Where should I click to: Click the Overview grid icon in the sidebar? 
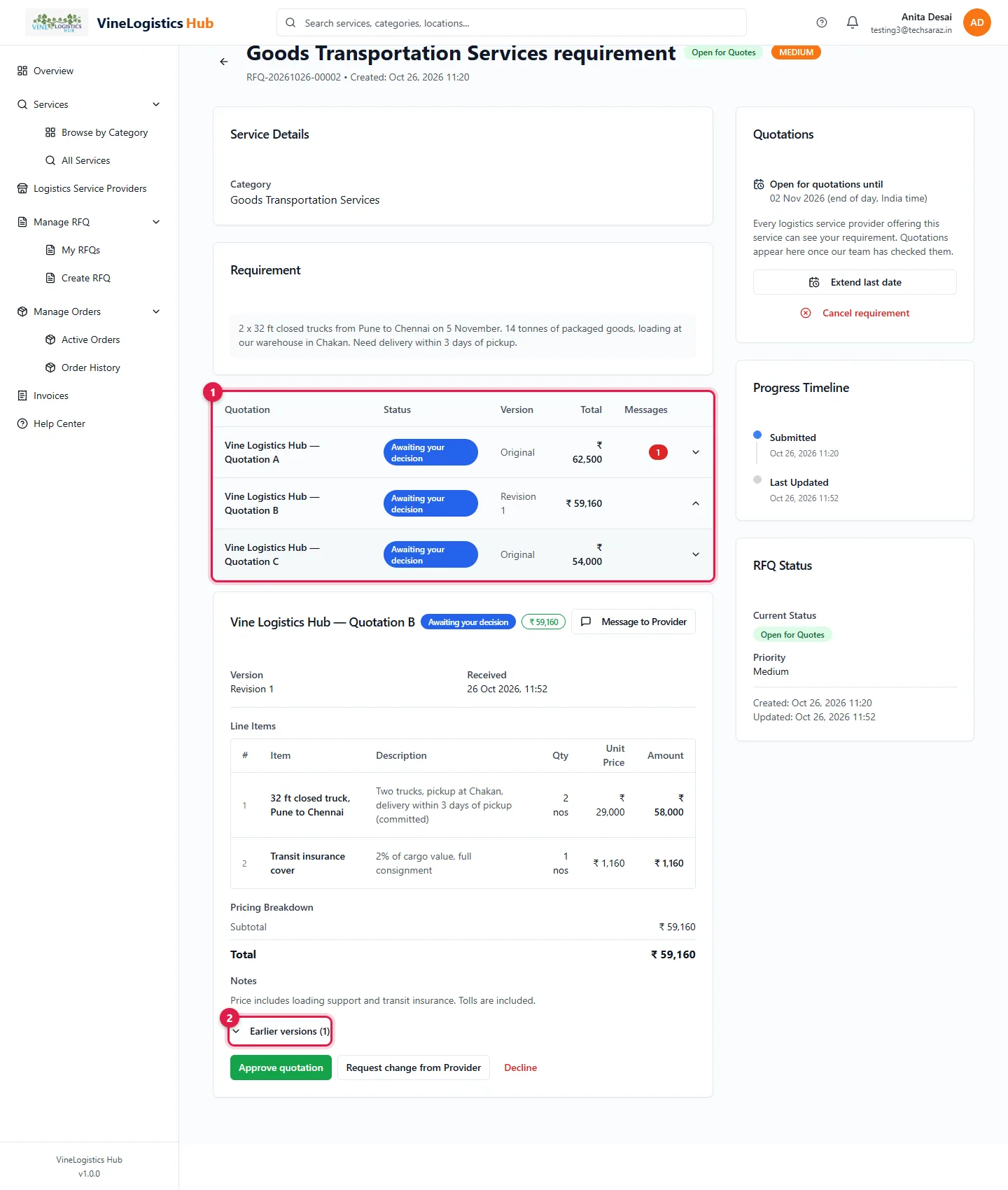tap(22, 71)
